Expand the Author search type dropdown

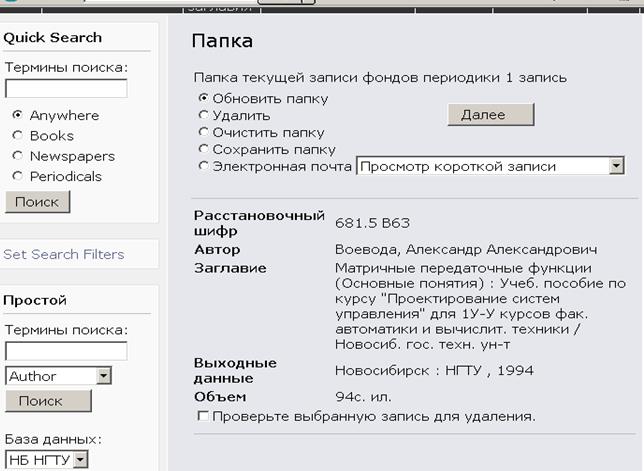(103, 376)
